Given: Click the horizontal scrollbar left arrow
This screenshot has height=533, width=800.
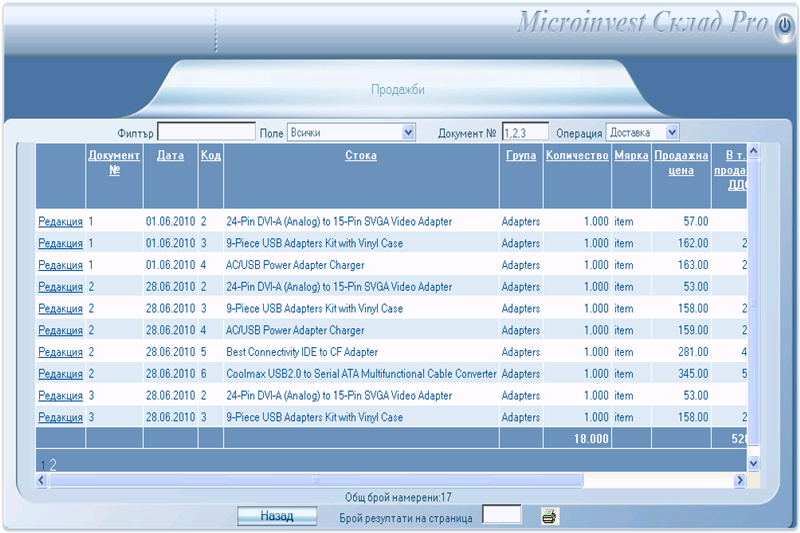Looking at the screenshot, I should [42, 479].
